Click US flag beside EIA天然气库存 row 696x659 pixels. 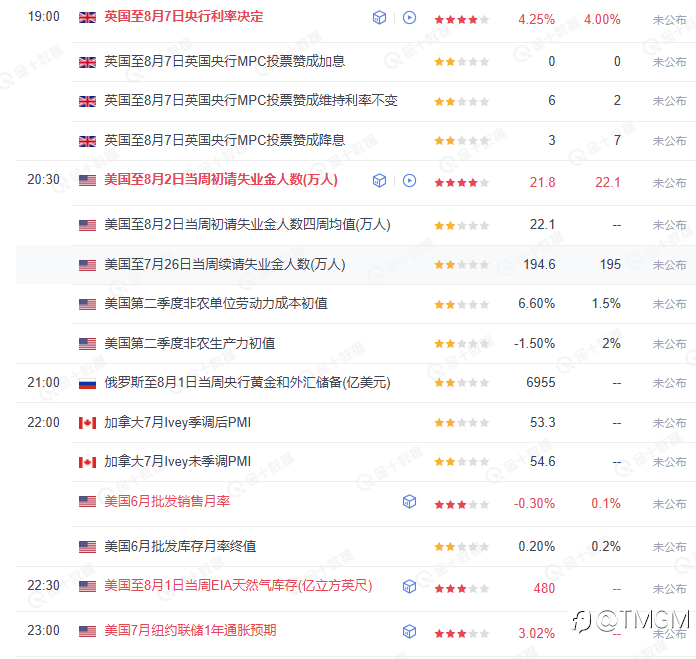87,586
